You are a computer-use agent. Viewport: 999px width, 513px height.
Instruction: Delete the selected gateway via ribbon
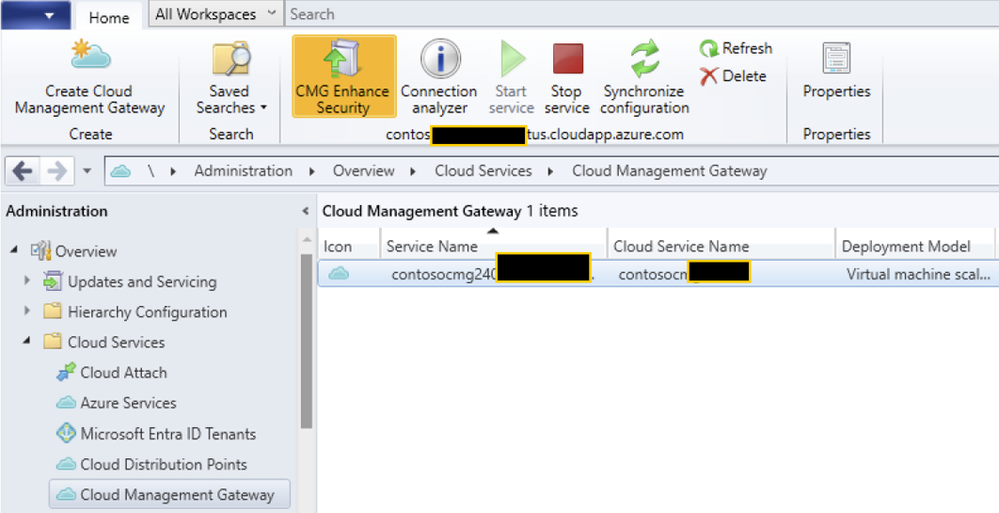coord(733,76)
